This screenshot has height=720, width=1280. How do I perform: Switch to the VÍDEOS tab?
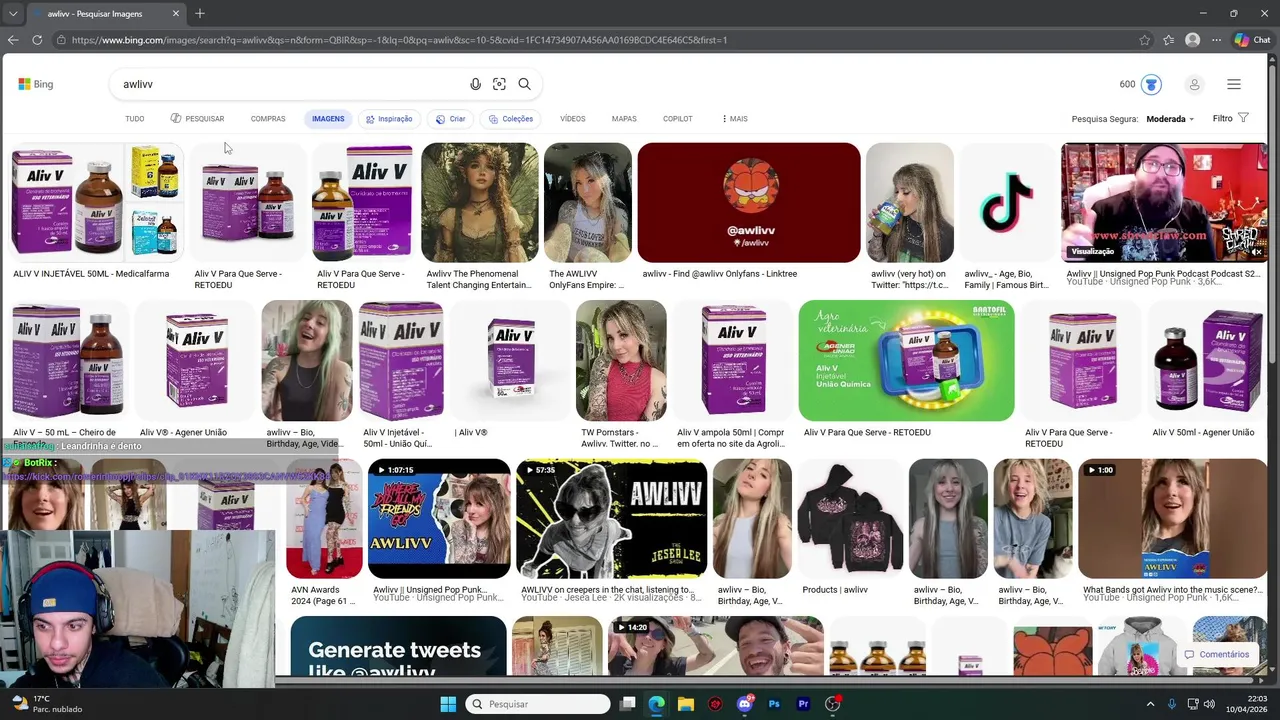pos(573,119)
